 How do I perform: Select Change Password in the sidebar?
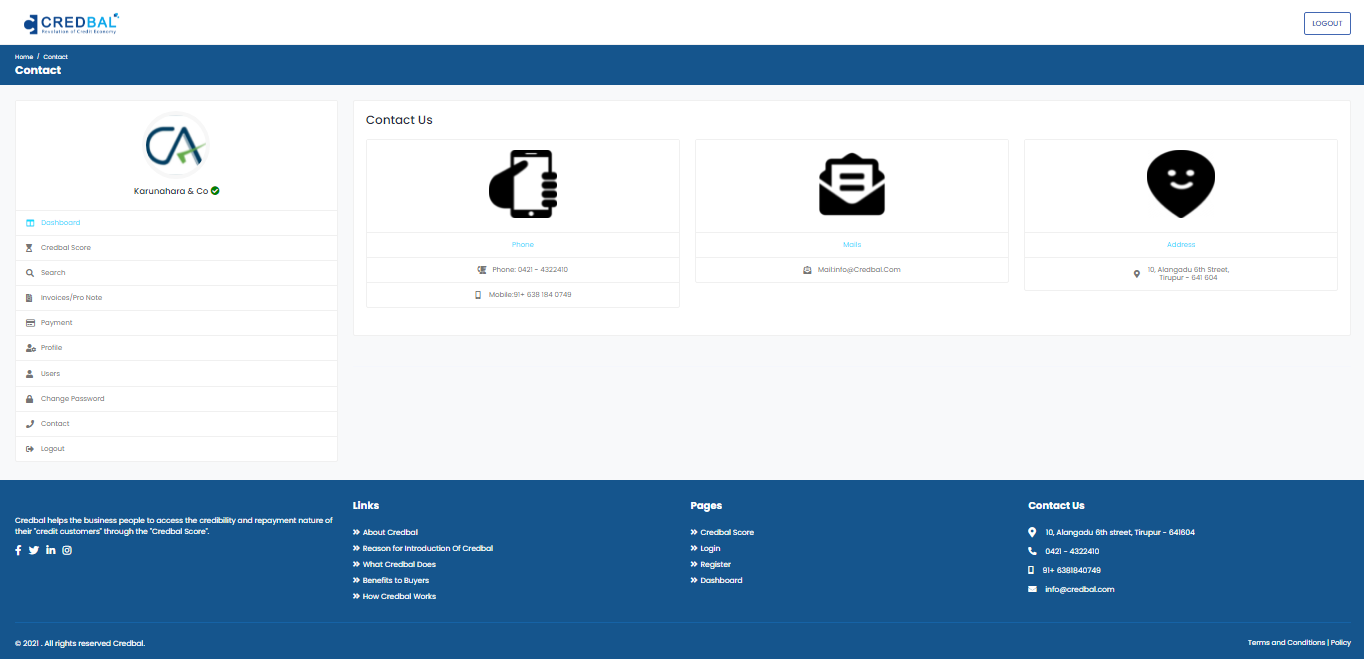pyautogui.click(x=176, y=399)
